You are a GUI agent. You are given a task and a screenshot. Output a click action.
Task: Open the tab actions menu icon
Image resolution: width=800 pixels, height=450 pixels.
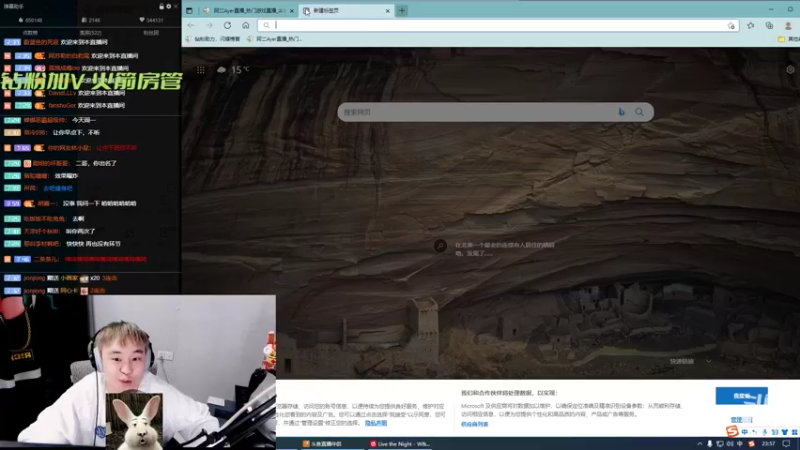tap(189, 10)
